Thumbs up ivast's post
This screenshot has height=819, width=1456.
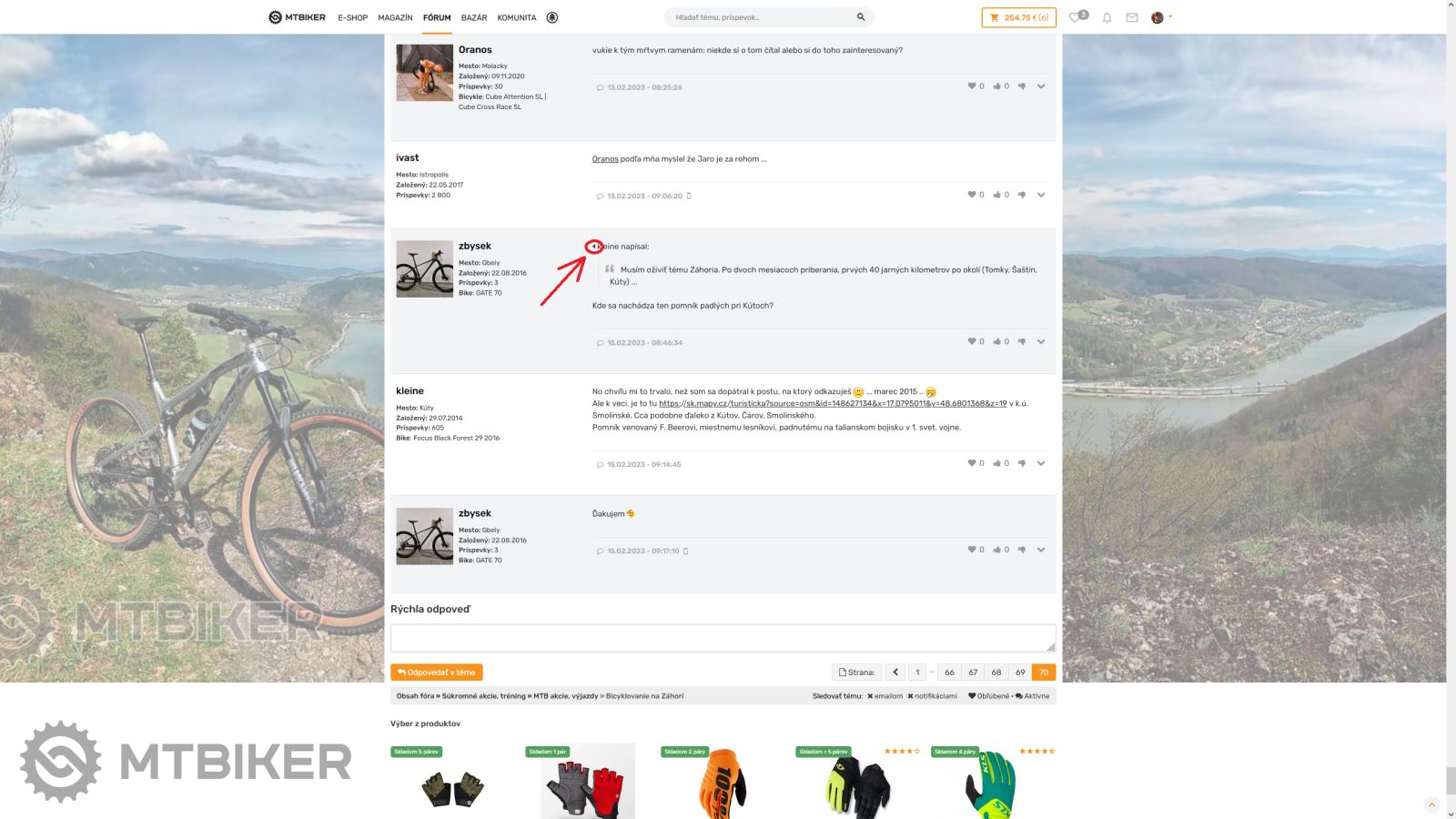pyautogui.click(x=997, y=195)
